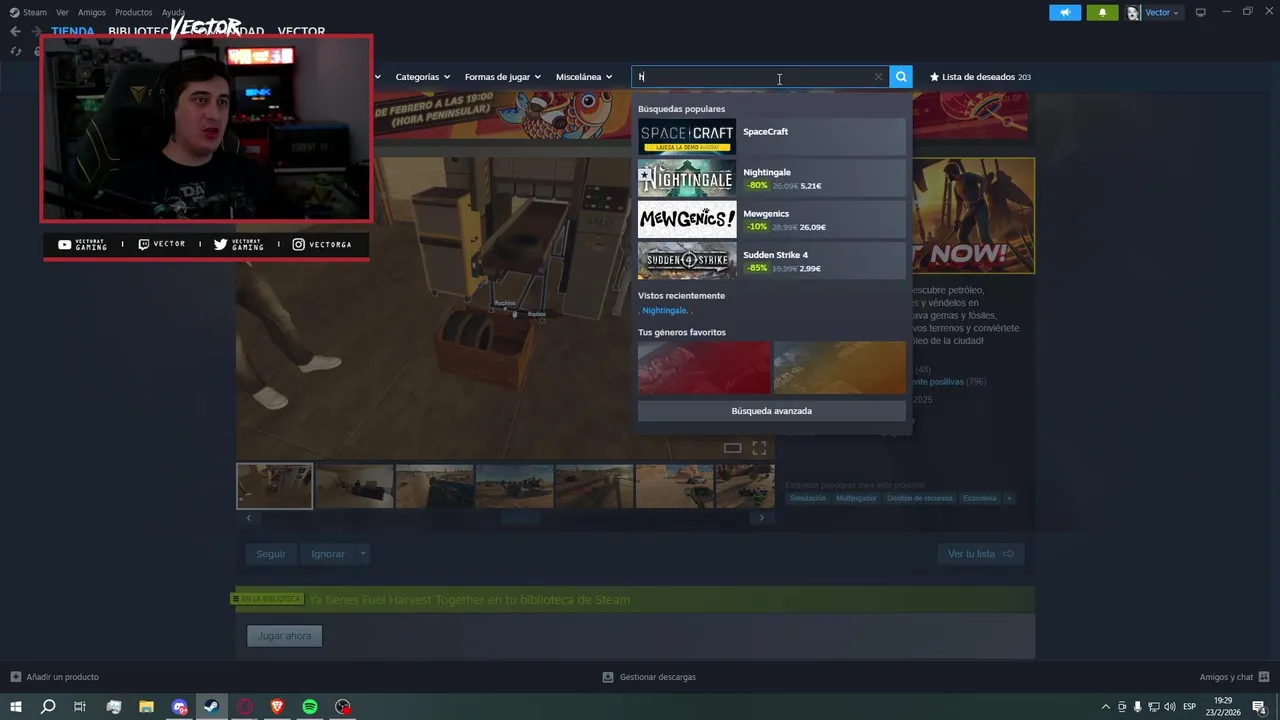This screenshot has height=720, width=1280.
Task: Select the fourth screenshot thumbnail
Action: click(514, 486)
